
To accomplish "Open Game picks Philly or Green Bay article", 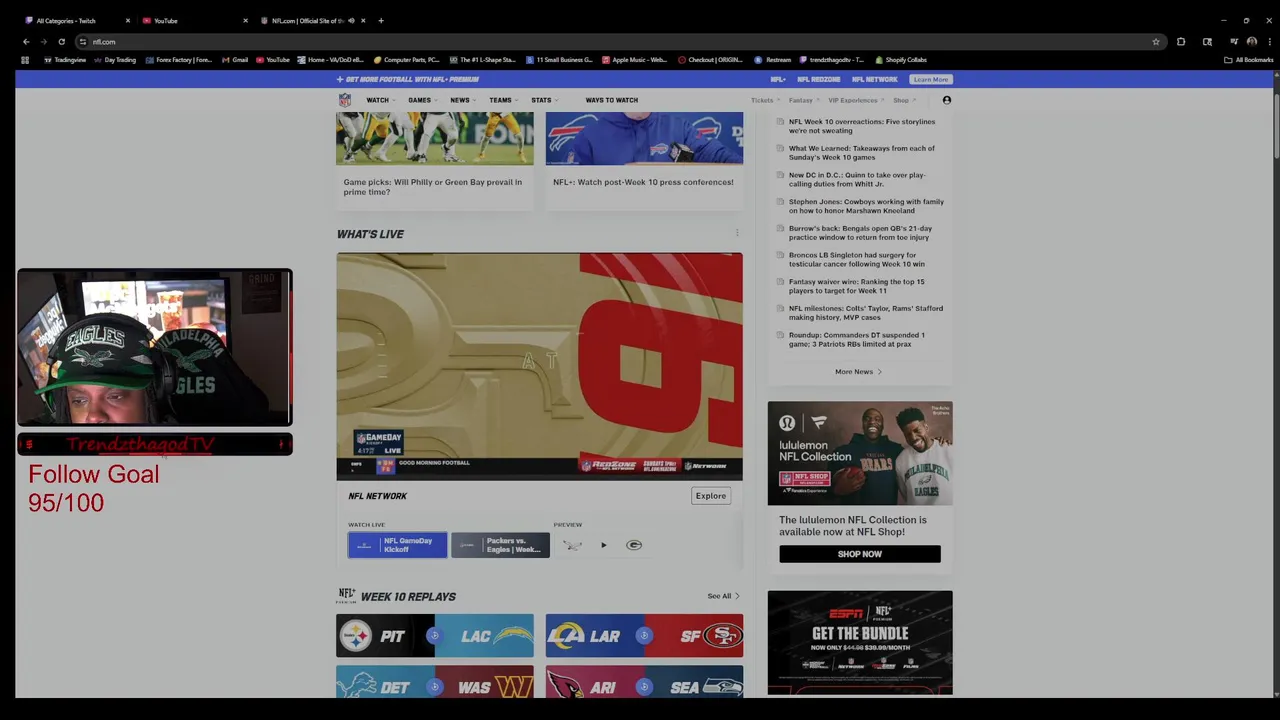I will (433, 187).
